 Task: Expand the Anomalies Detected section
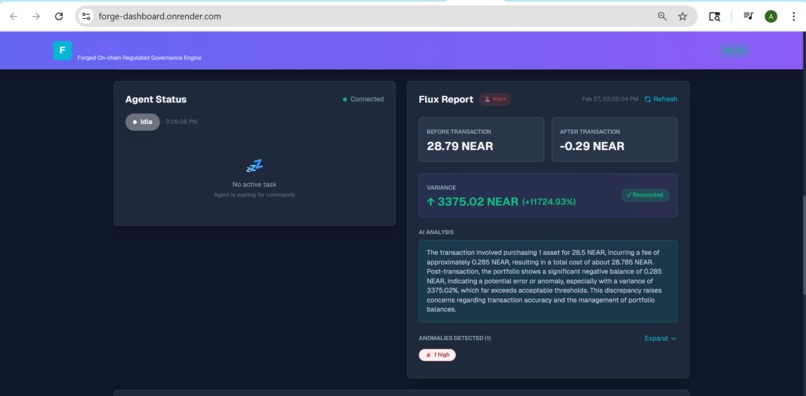(661, 338)
